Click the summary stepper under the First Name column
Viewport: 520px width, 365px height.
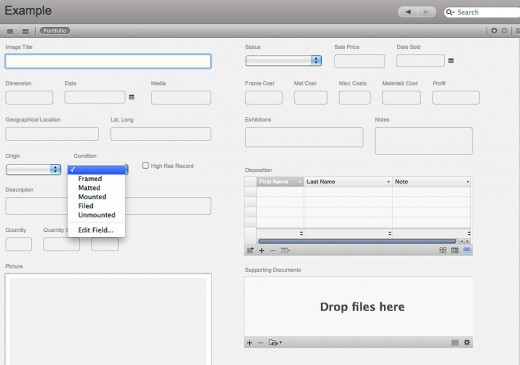coord(301,233)
